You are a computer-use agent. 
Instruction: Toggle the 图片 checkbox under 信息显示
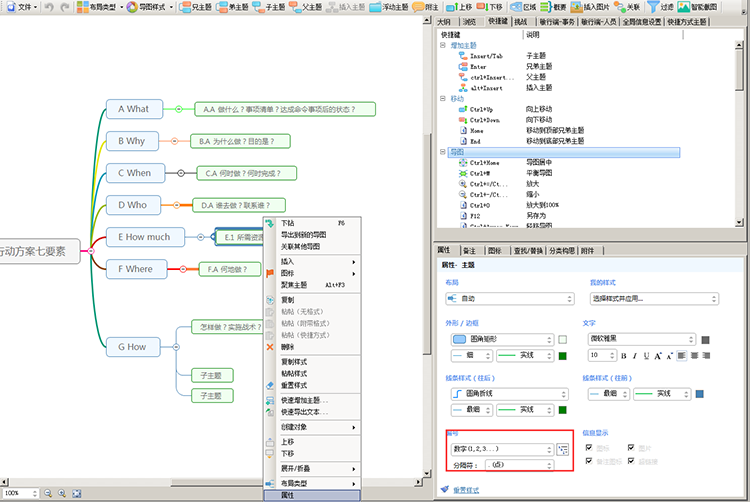(629, 448)
